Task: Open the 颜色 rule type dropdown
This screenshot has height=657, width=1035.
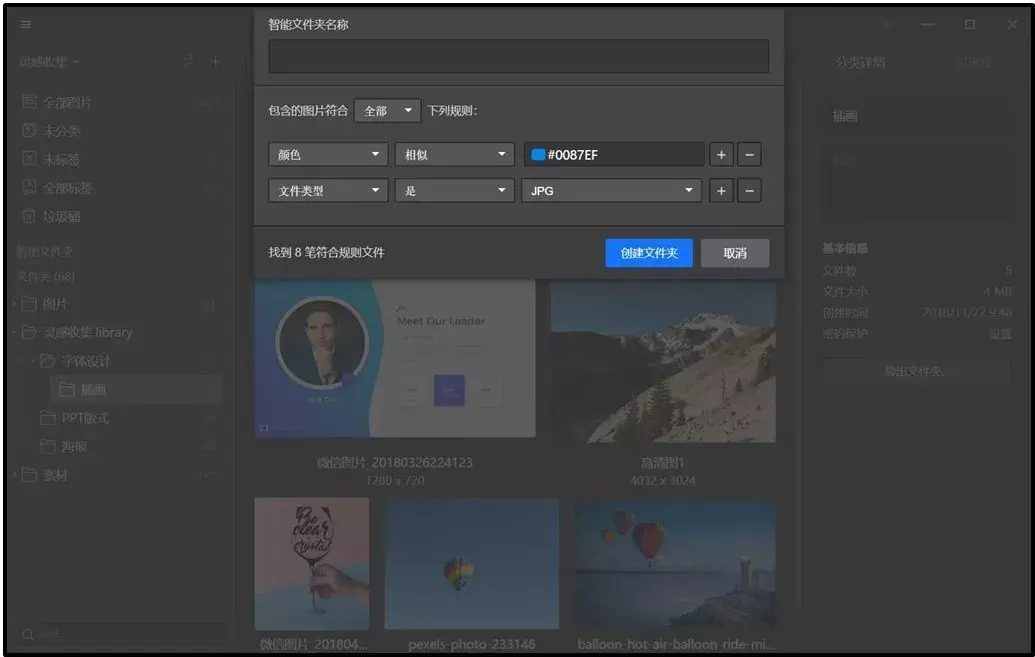Action: [328, 155]
